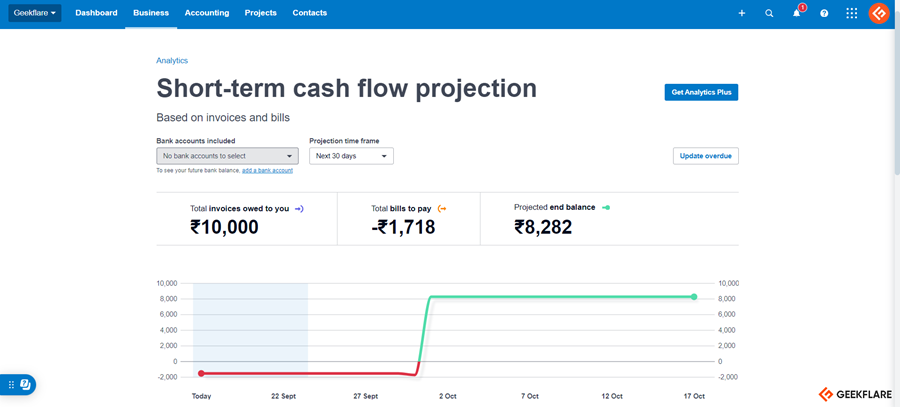Click the invoices owed arrow icon
Viewport: 900px width, 407px height.
299,209
